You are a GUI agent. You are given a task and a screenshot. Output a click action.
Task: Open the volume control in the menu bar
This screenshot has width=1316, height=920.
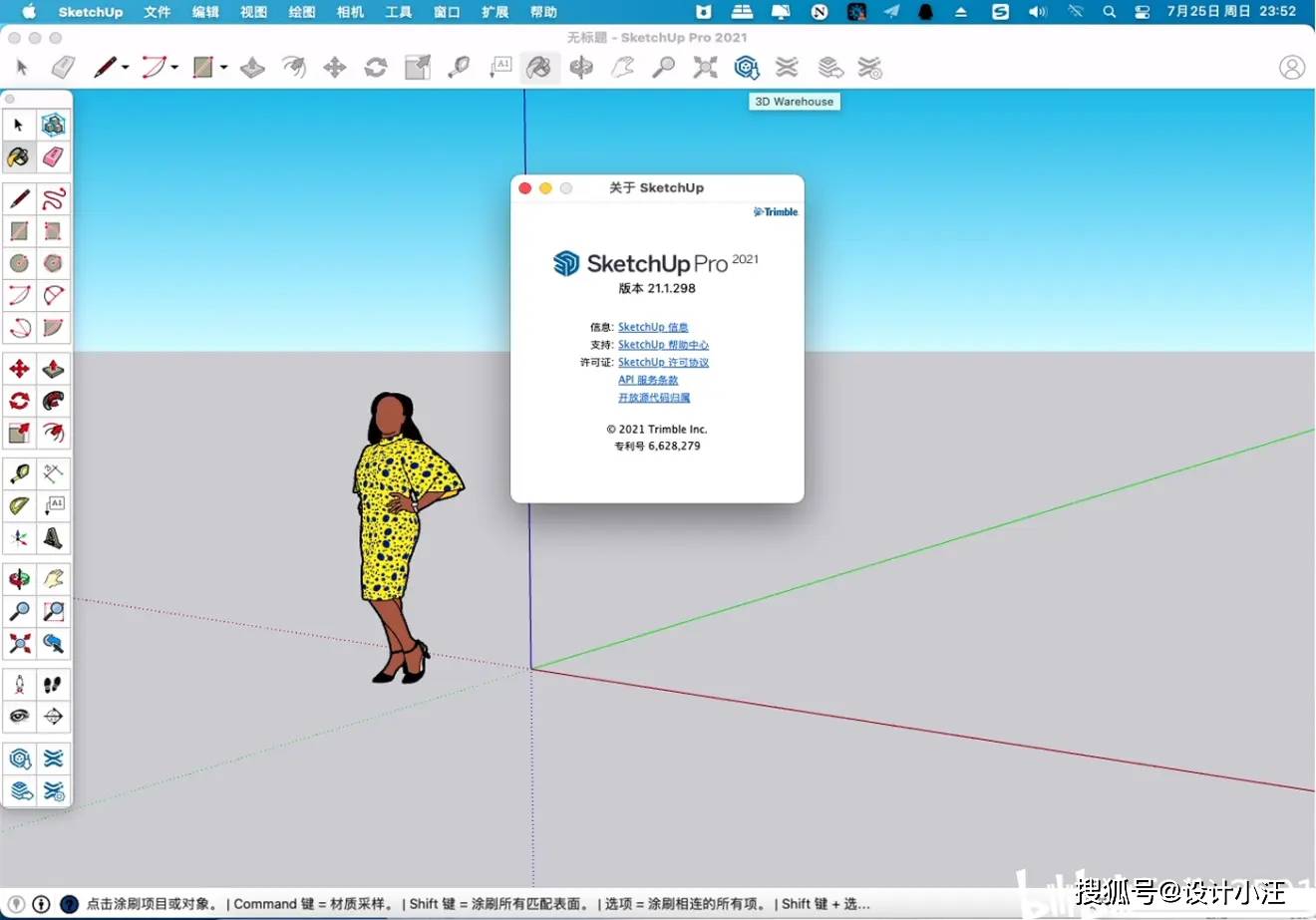pos(1038,12)
